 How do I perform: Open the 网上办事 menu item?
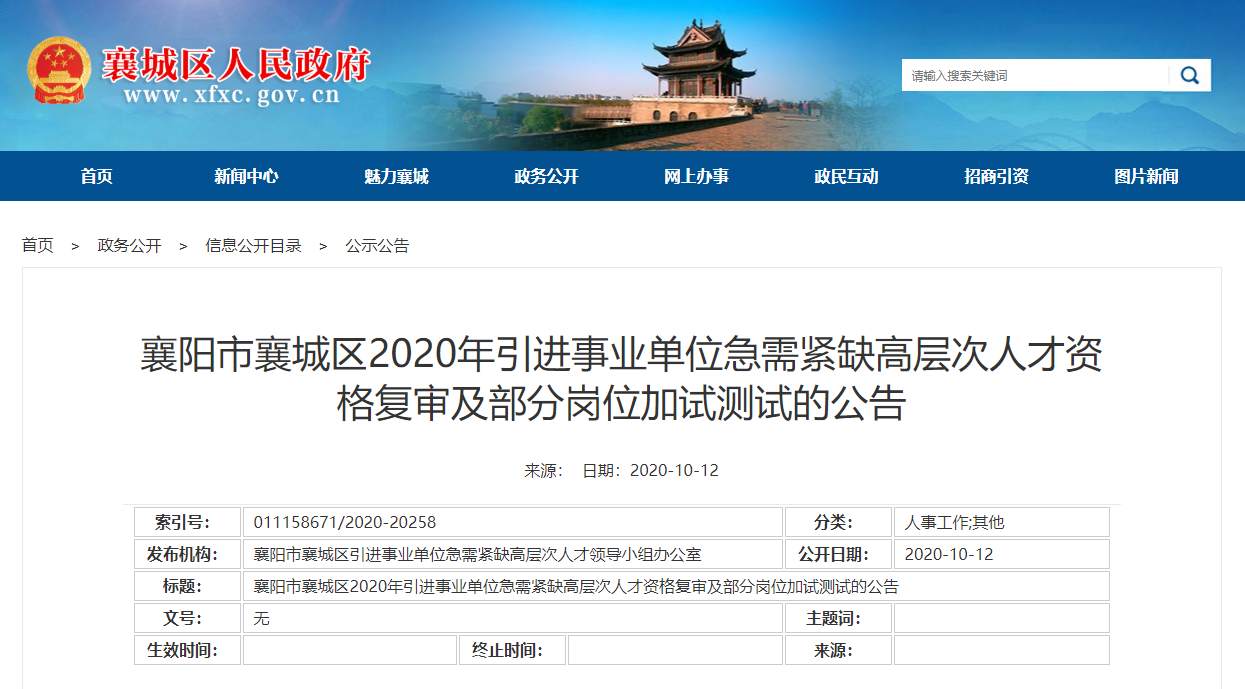coord(696,177)
